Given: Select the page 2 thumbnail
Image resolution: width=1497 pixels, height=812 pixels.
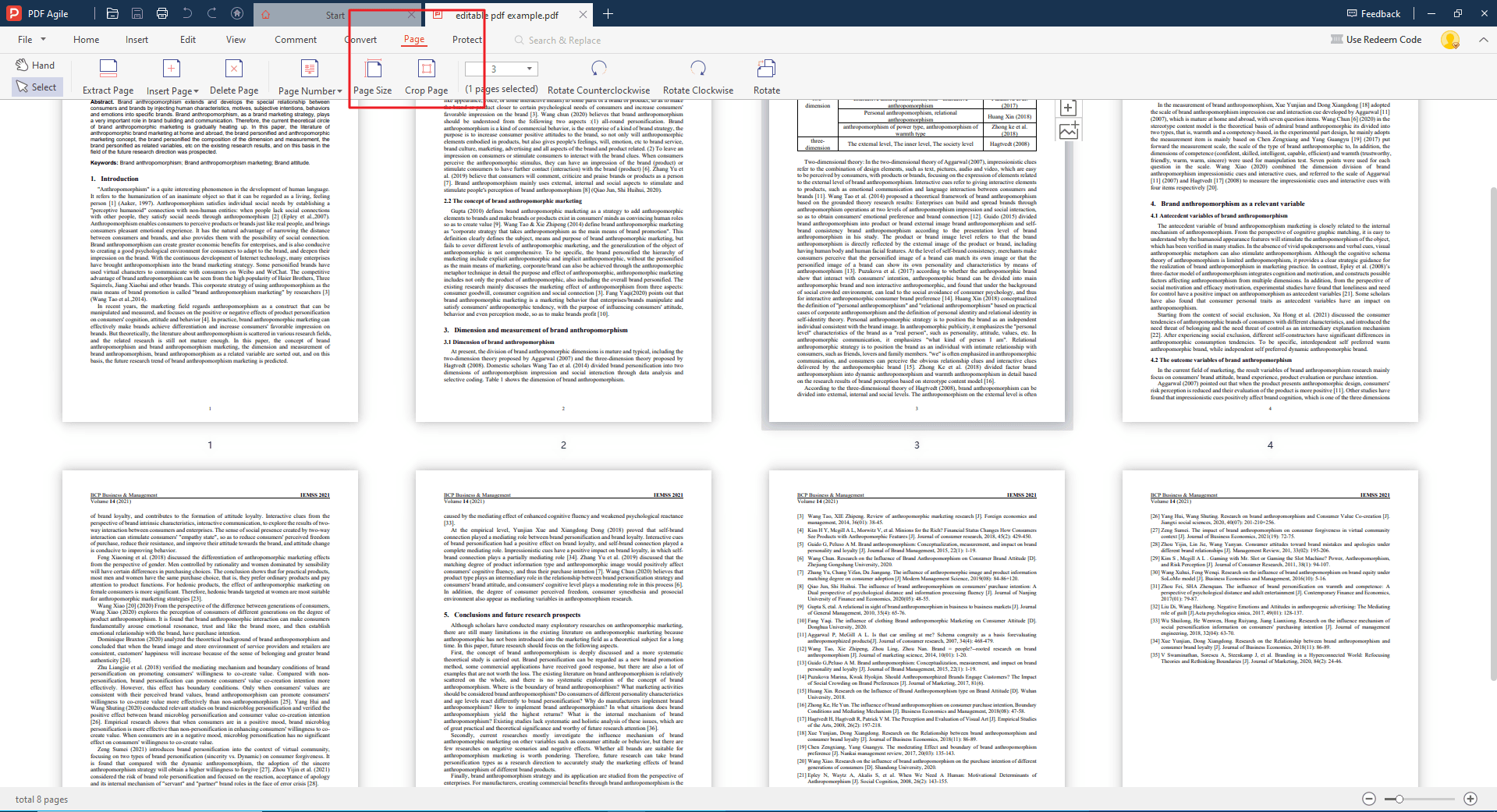Looking at the screenshot, I should 563,261.
